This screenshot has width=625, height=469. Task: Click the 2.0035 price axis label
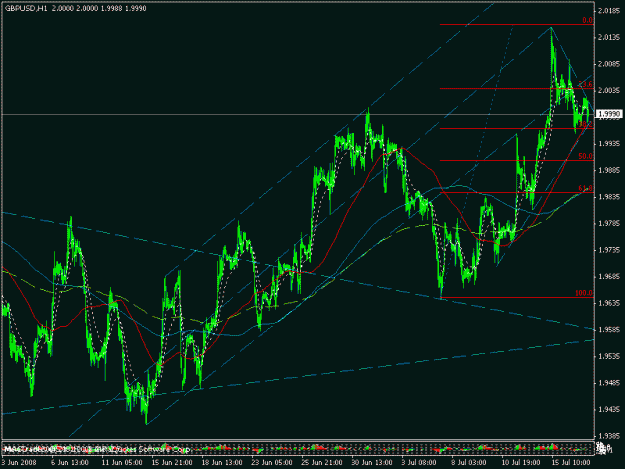(x=609, y=90)
